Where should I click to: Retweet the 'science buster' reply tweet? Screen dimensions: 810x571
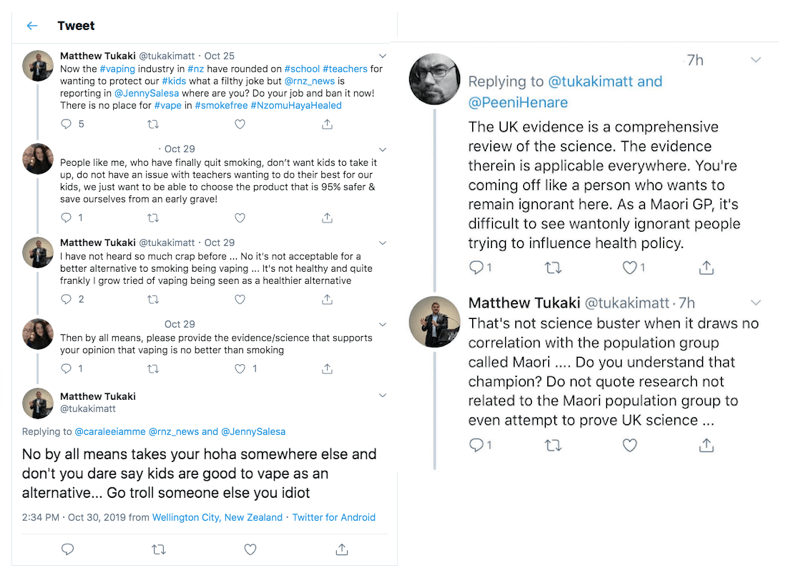click(552, 445)
